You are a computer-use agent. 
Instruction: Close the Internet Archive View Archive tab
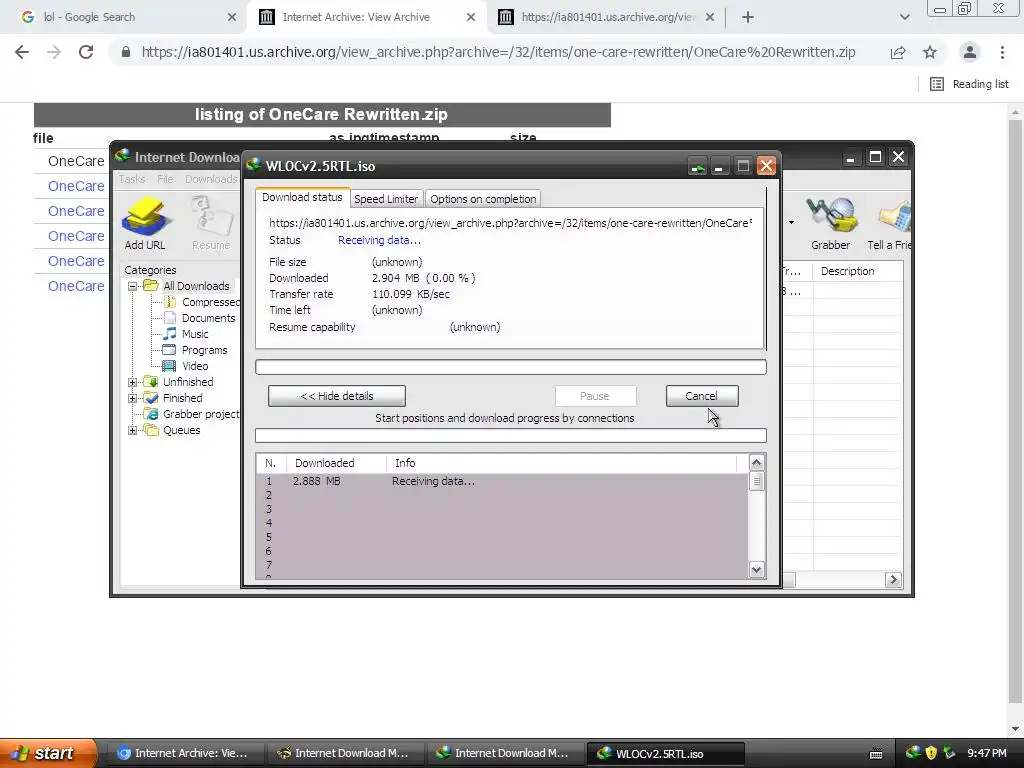[x=470, y=18]
